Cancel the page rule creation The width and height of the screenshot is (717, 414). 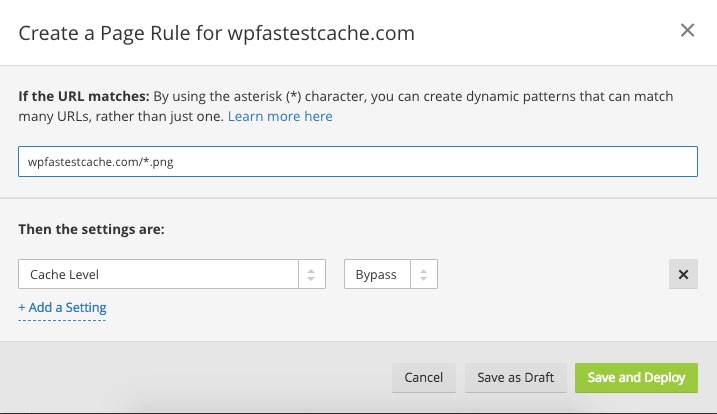423,377
